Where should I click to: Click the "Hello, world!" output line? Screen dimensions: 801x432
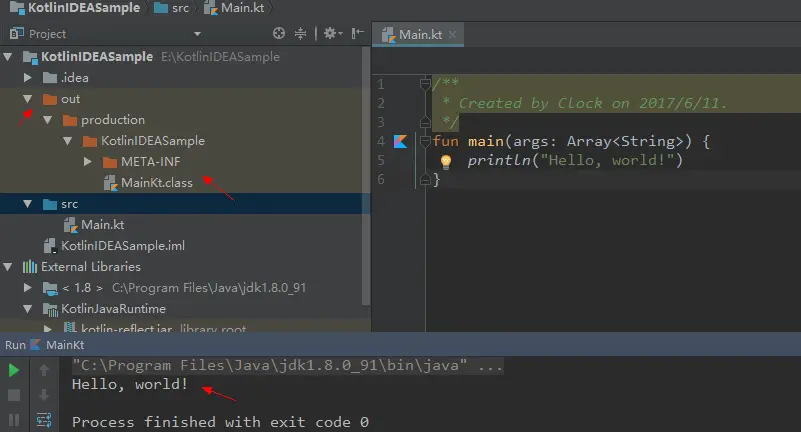(130, 384)
